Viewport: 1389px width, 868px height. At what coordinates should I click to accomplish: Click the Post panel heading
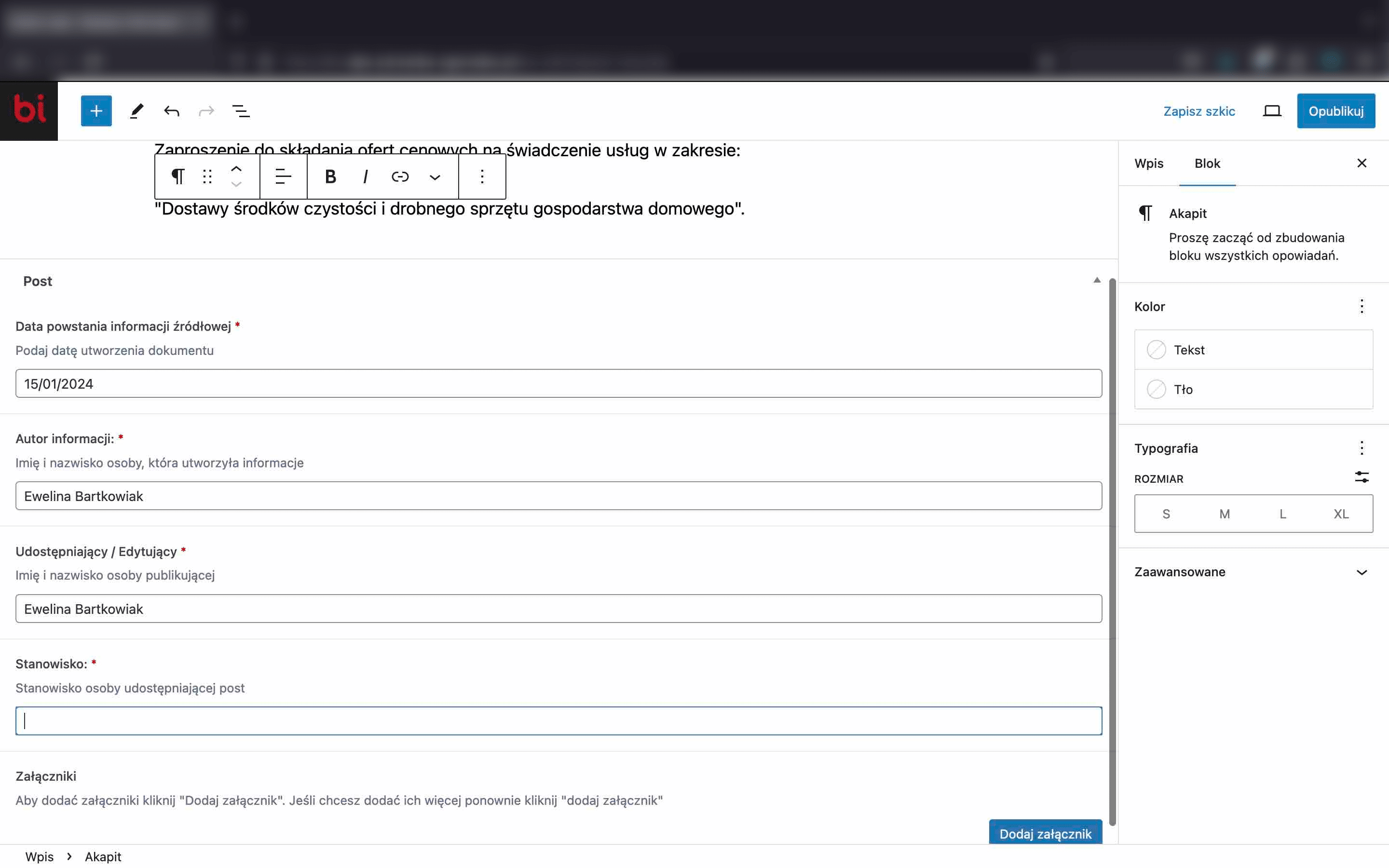click(37, 281)
